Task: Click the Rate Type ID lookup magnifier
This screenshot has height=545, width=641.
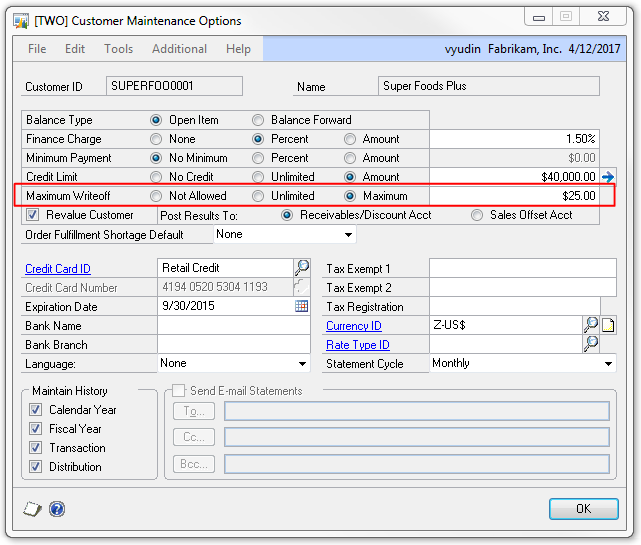Action: pyautogui.click(x=591, y=344)
